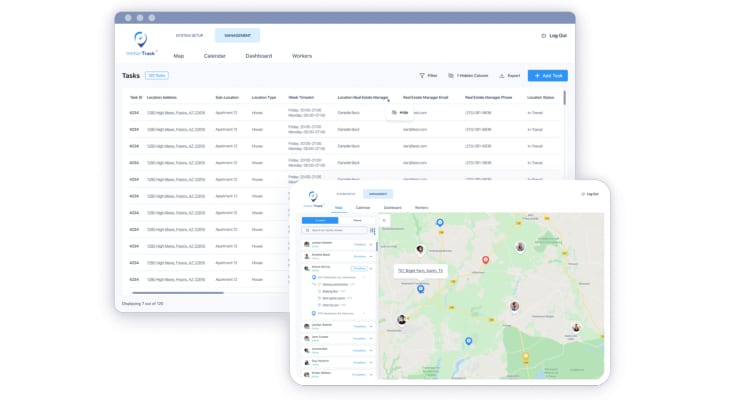Image resolution: width=740 pixels, height=400 pixels.
Task: Go to Dashboard in the Tasks window
Action: [259, 56]
